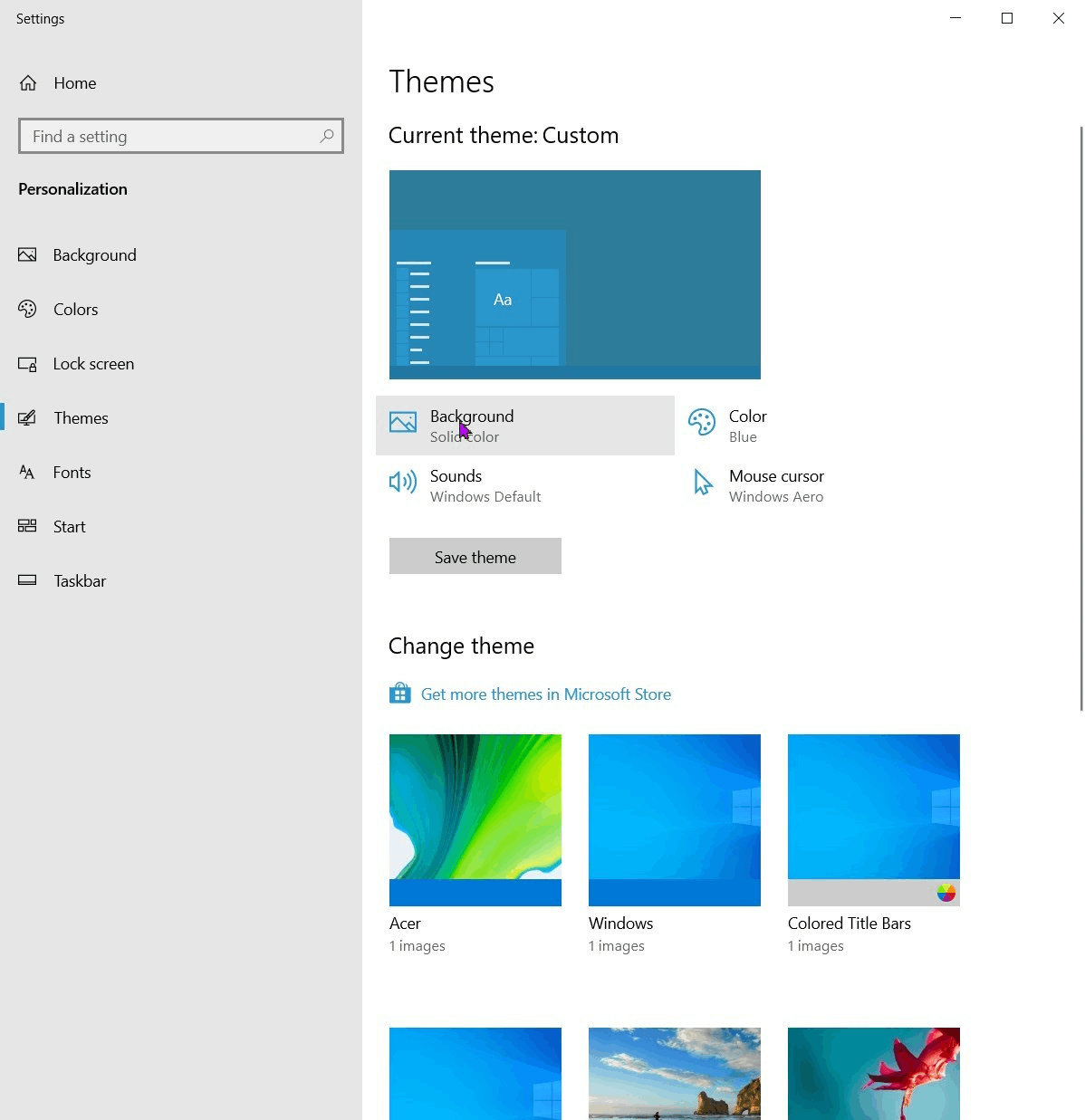Image resolution: width=1085 pixels, height=1120 pixels.
Task: Focus the Find a setting search box
Action: pos(181,136)
